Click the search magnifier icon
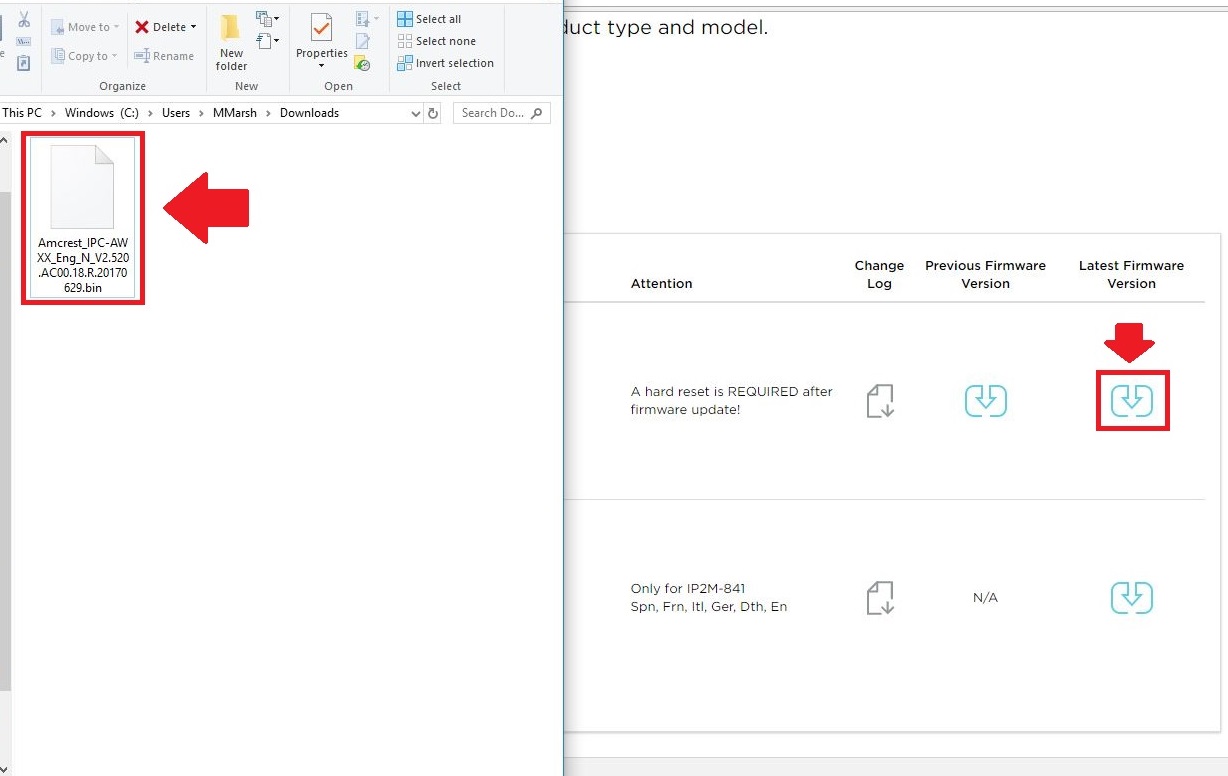 (538, 113)
